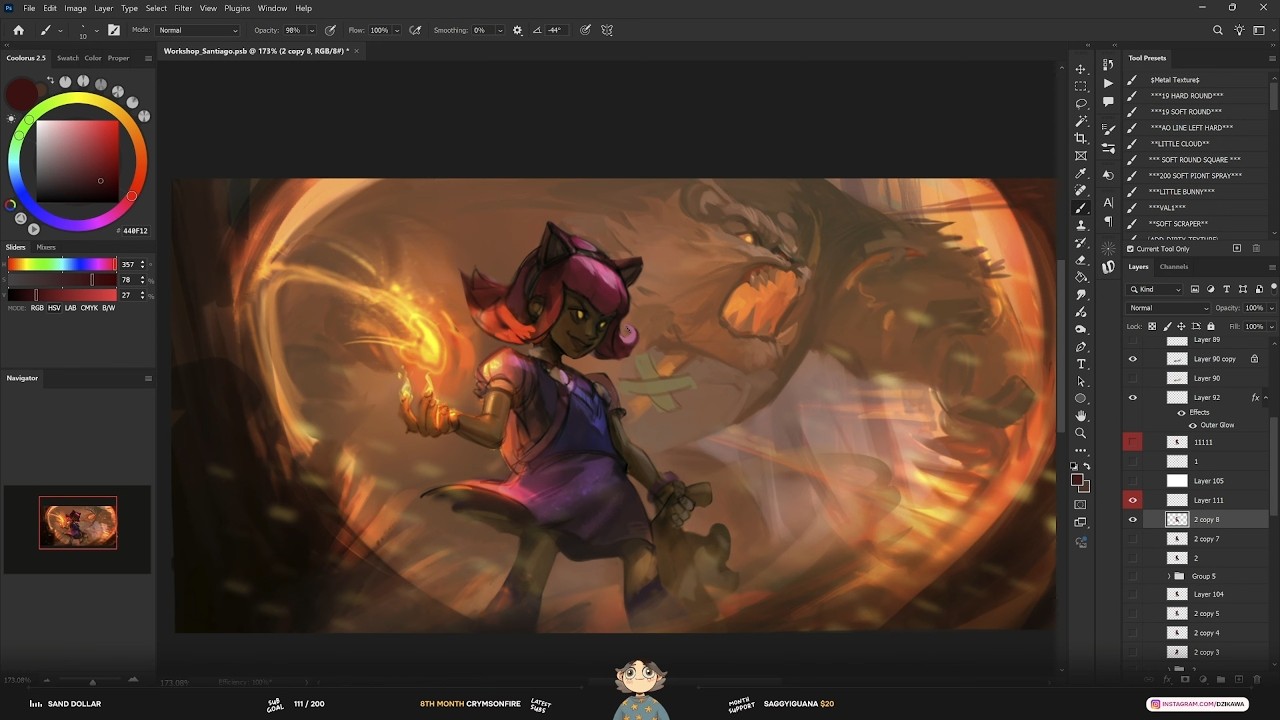1280x720 pixels.
Task: Select the Eyedropper tool
Action: (1080, 173)
